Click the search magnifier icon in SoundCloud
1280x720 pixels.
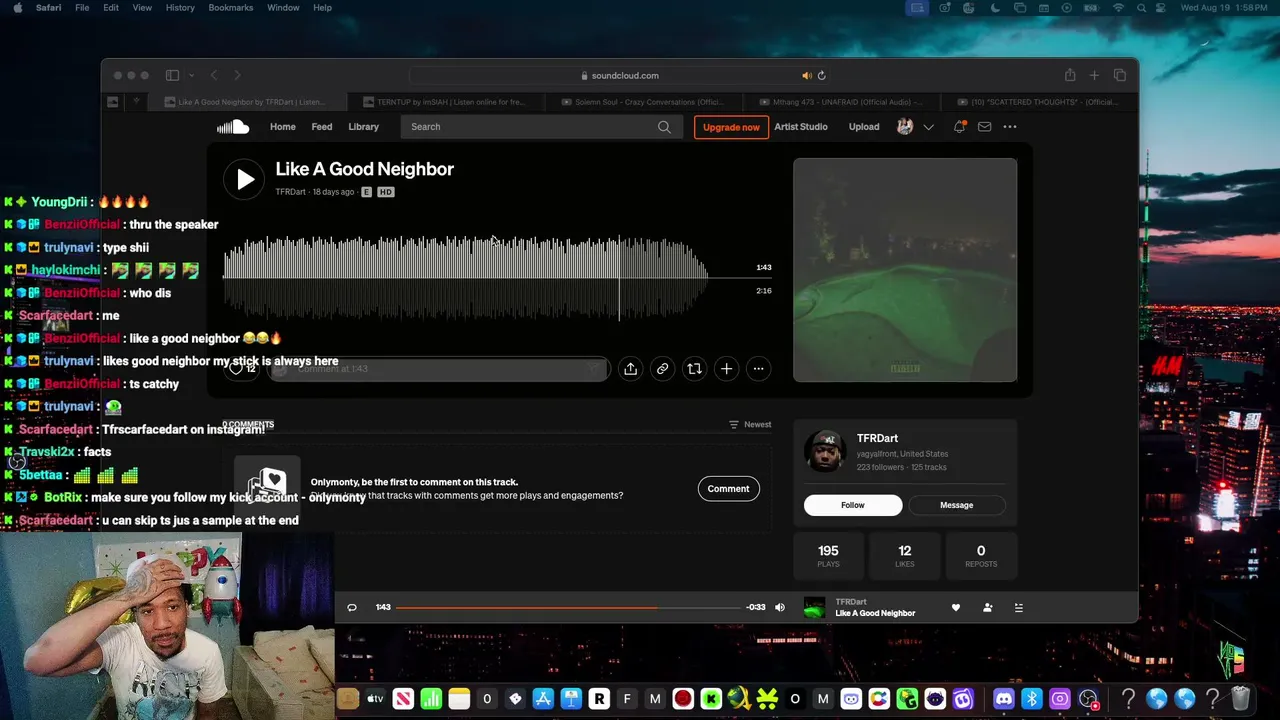click(x=664, y=127)
